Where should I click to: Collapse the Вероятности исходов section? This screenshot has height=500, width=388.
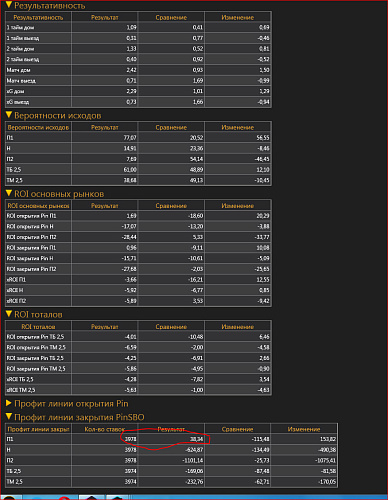click(9, 115)
